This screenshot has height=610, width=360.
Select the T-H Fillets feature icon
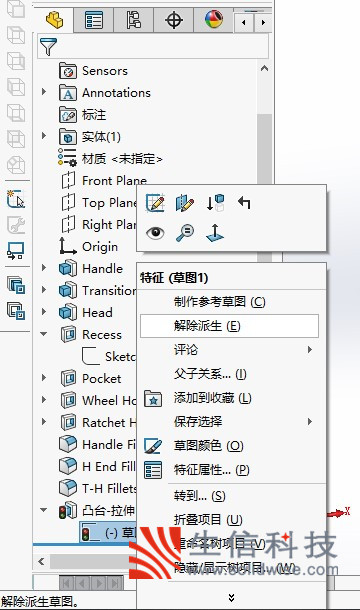68,488
